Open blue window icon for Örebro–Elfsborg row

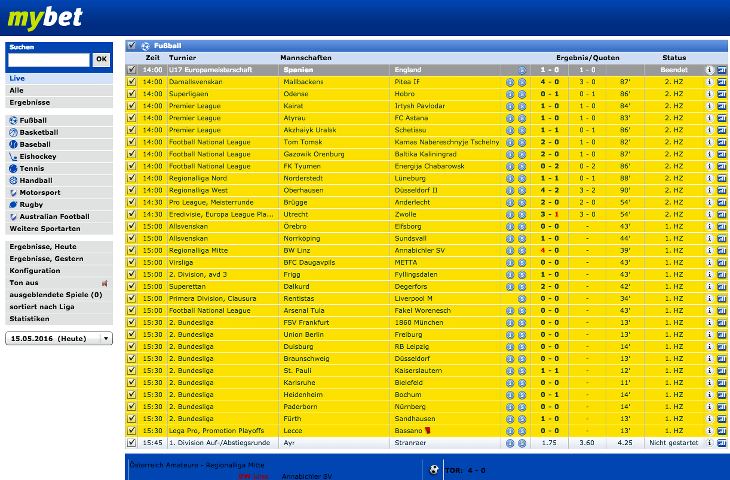tap(722, 226)
